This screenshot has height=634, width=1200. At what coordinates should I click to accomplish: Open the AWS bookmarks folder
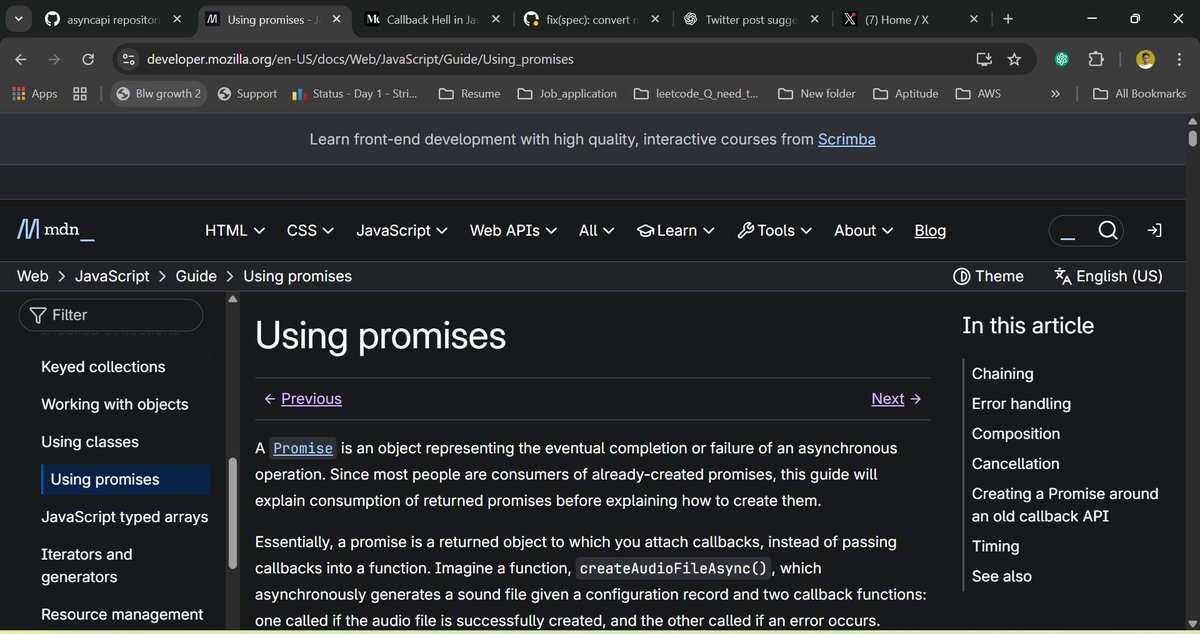[979, 93]
